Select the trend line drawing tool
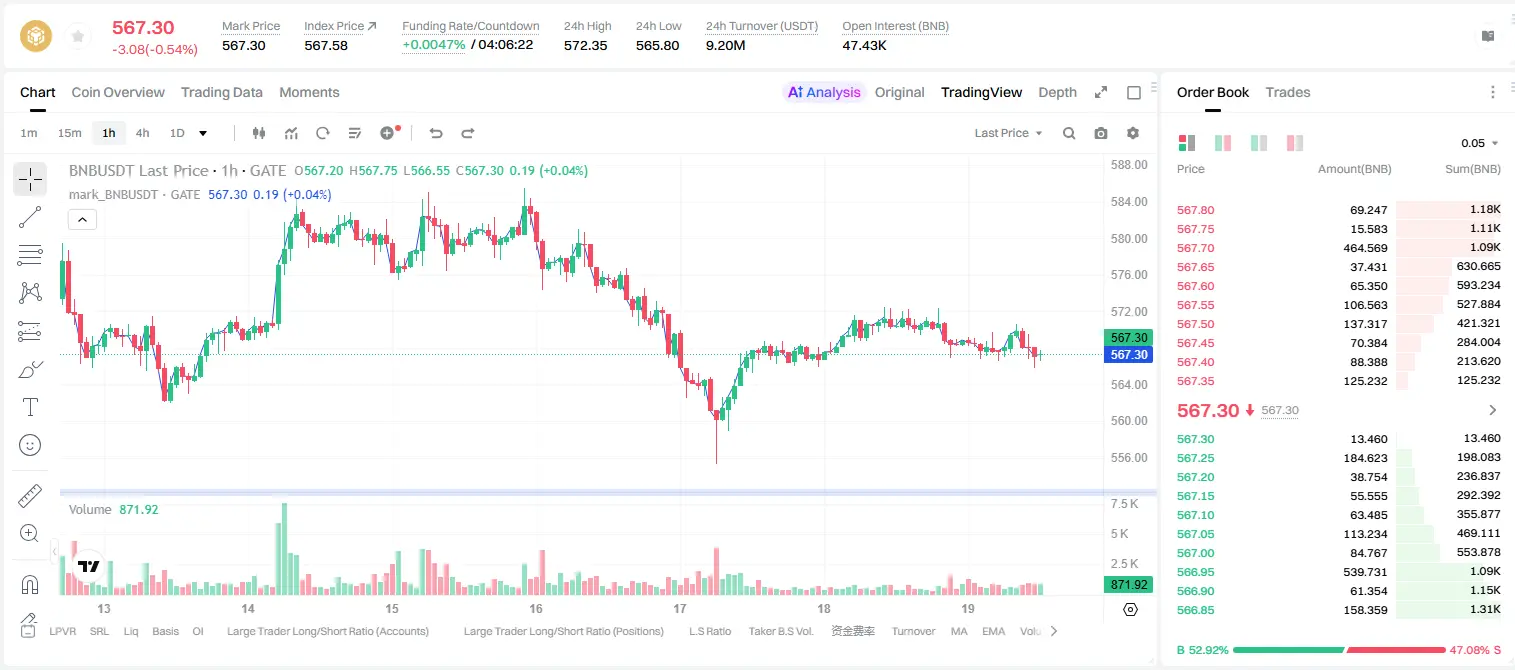Image resolution: width=1515 pixels, height=670 pixels. pyautogui.click(x=30, y=217)
